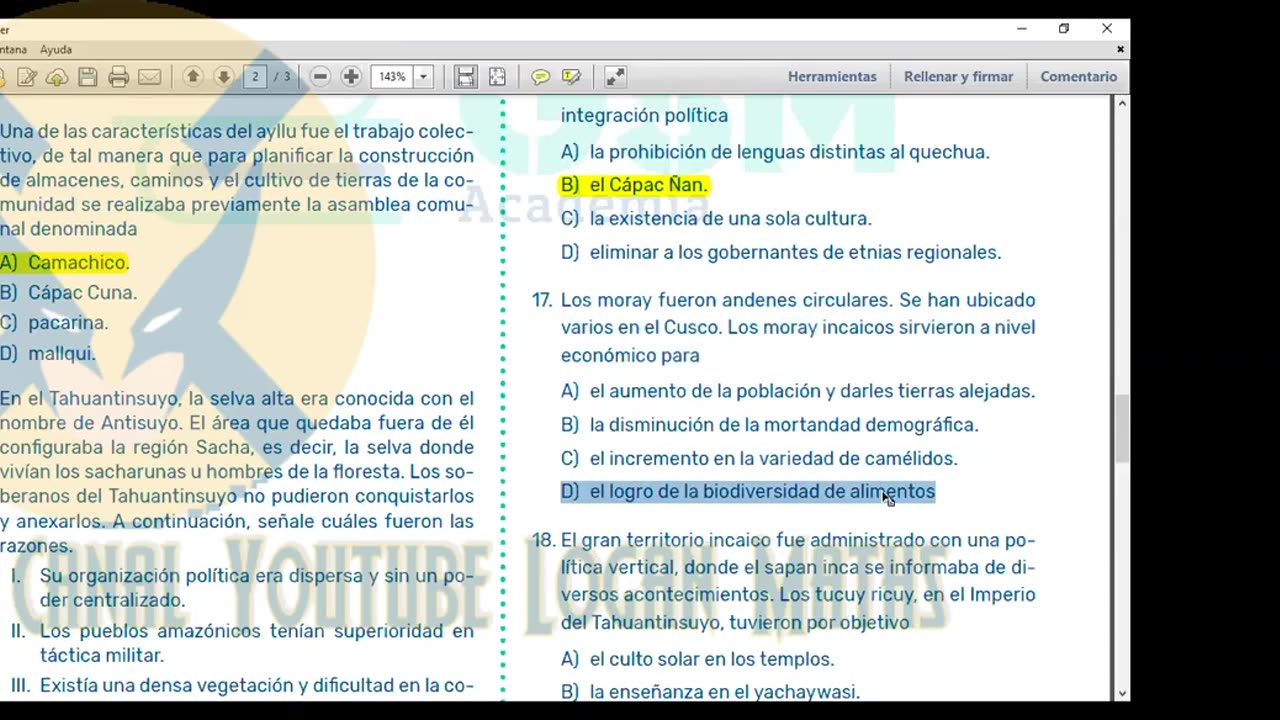
Task: Click option 'C) el incremento en la variedad de camélidos.'
Action: point(759,459)
